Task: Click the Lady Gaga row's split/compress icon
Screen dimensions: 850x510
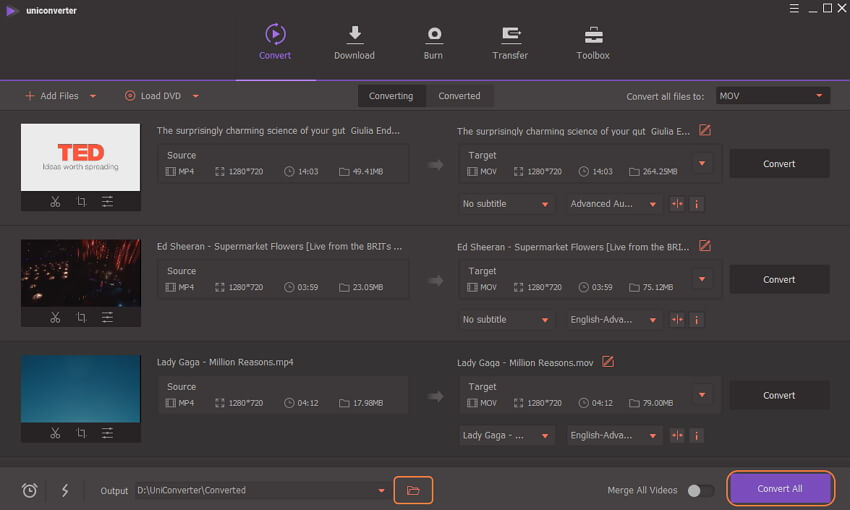Action: 678,435
